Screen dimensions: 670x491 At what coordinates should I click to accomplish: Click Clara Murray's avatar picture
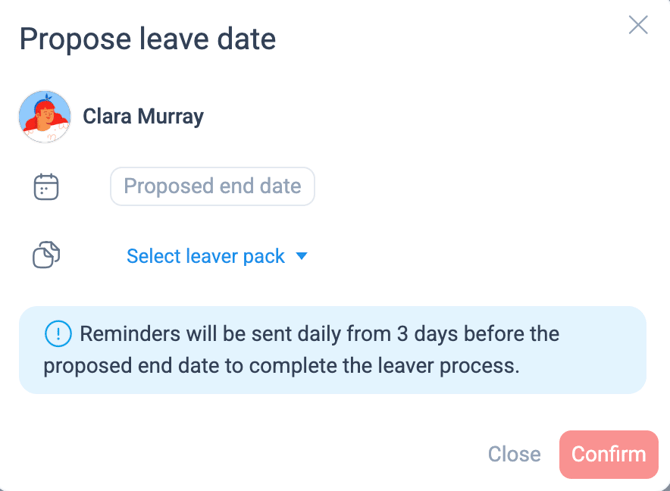point(45,117)
